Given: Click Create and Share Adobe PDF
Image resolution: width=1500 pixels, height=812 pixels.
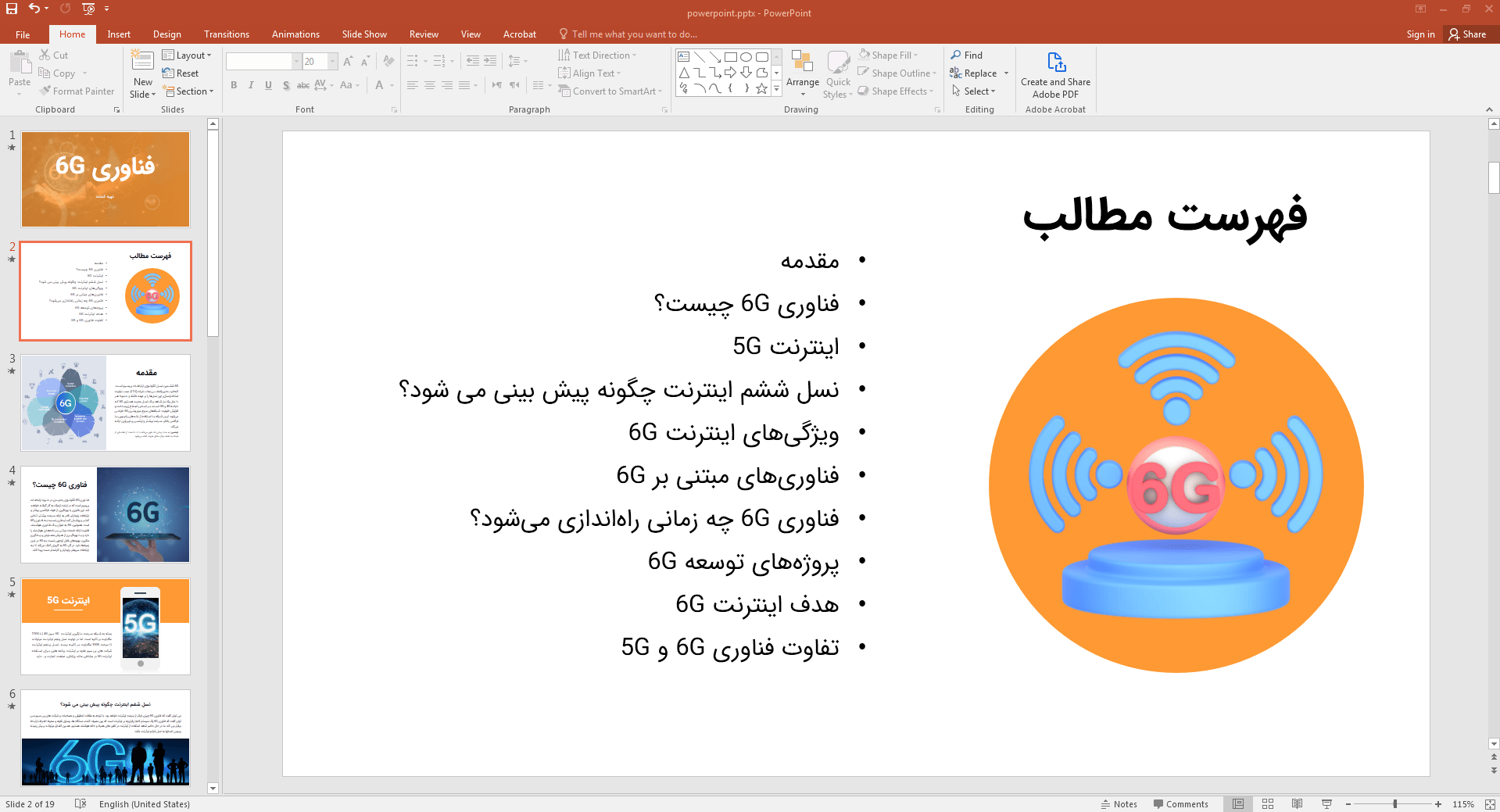Looking at the screenshot, I should [1055, 75].
